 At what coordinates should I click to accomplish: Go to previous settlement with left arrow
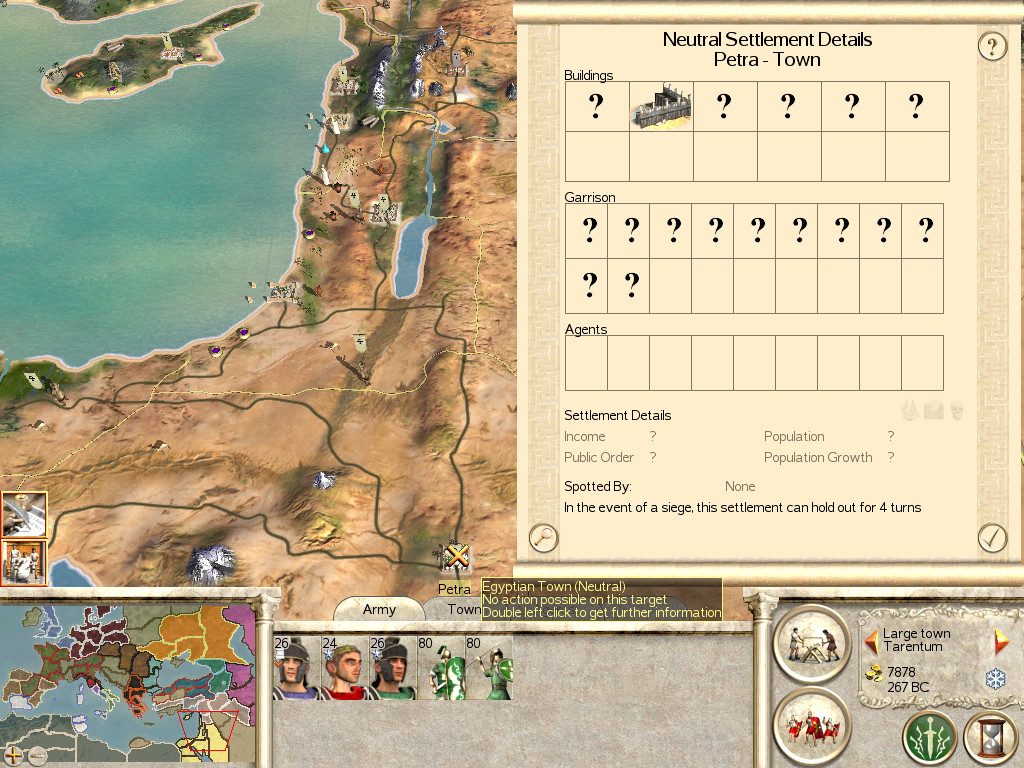871,641
